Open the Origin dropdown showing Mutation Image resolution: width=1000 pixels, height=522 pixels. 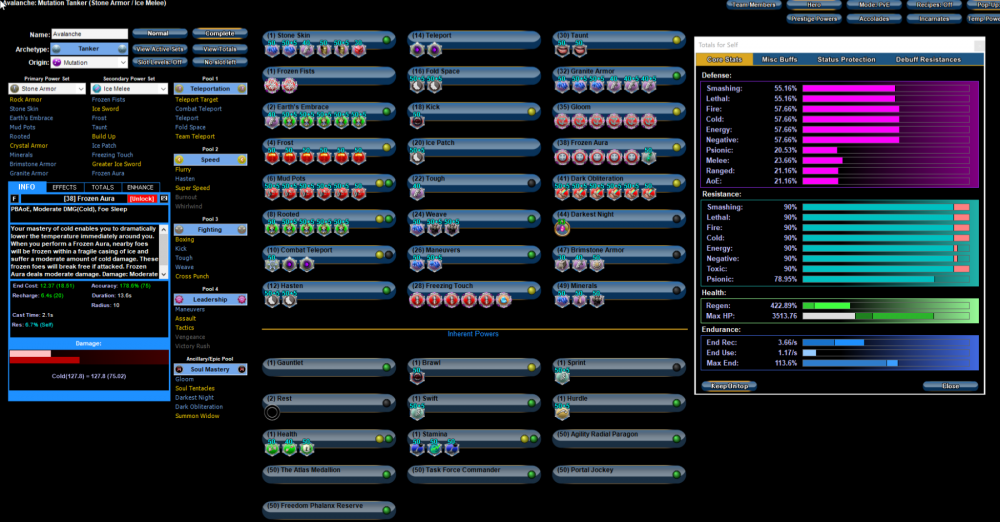91,62
